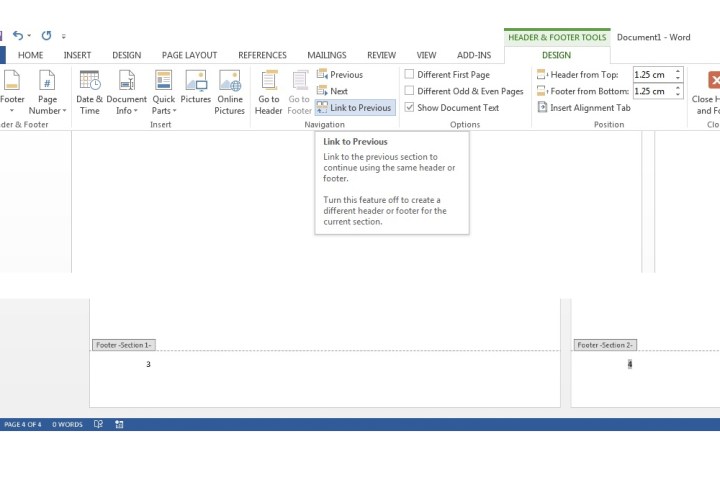Click the Footer -Section 1- label

pos(124,345)
